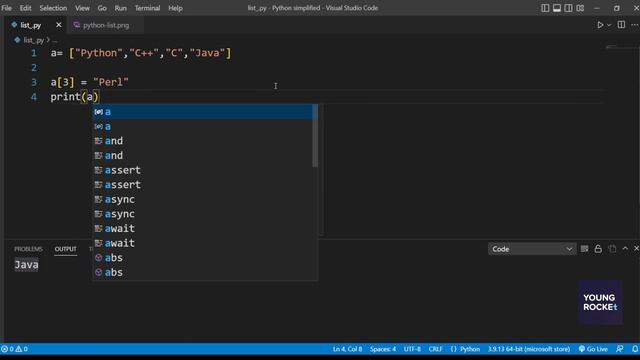Open editor More Actions ellipsis
Viewport: 640px width, 360px height.
[634, 25]
